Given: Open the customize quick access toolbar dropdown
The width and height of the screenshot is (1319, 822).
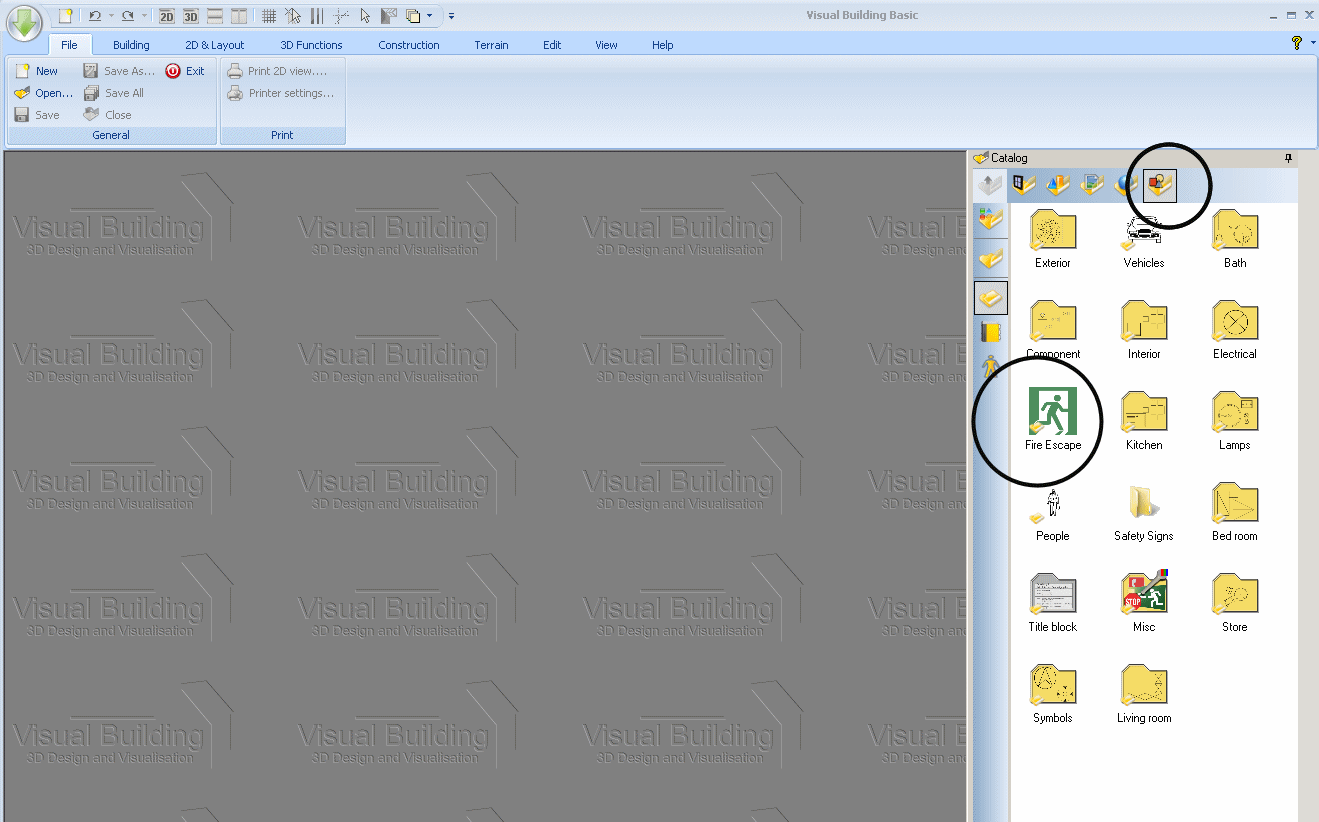Looking at the screenshot, I should click(x=451, y=16).
